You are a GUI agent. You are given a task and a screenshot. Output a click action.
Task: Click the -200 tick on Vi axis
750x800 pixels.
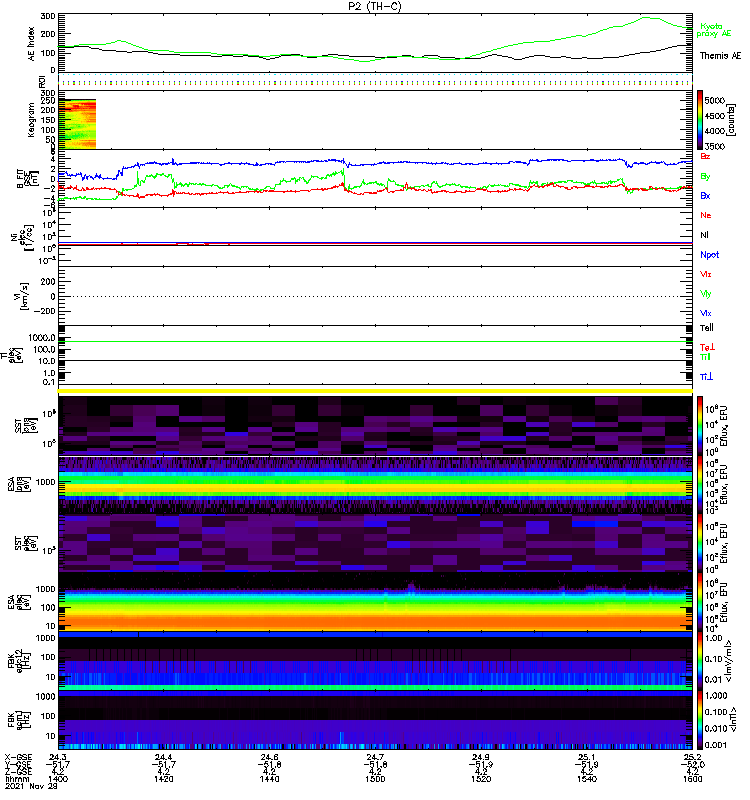click(45, 311)
